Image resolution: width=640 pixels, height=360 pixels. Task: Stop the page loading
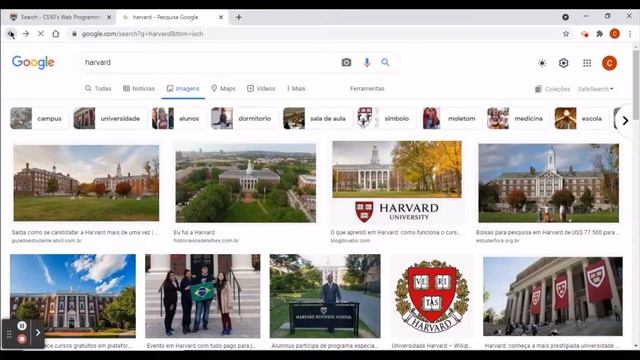coord(40,34)
